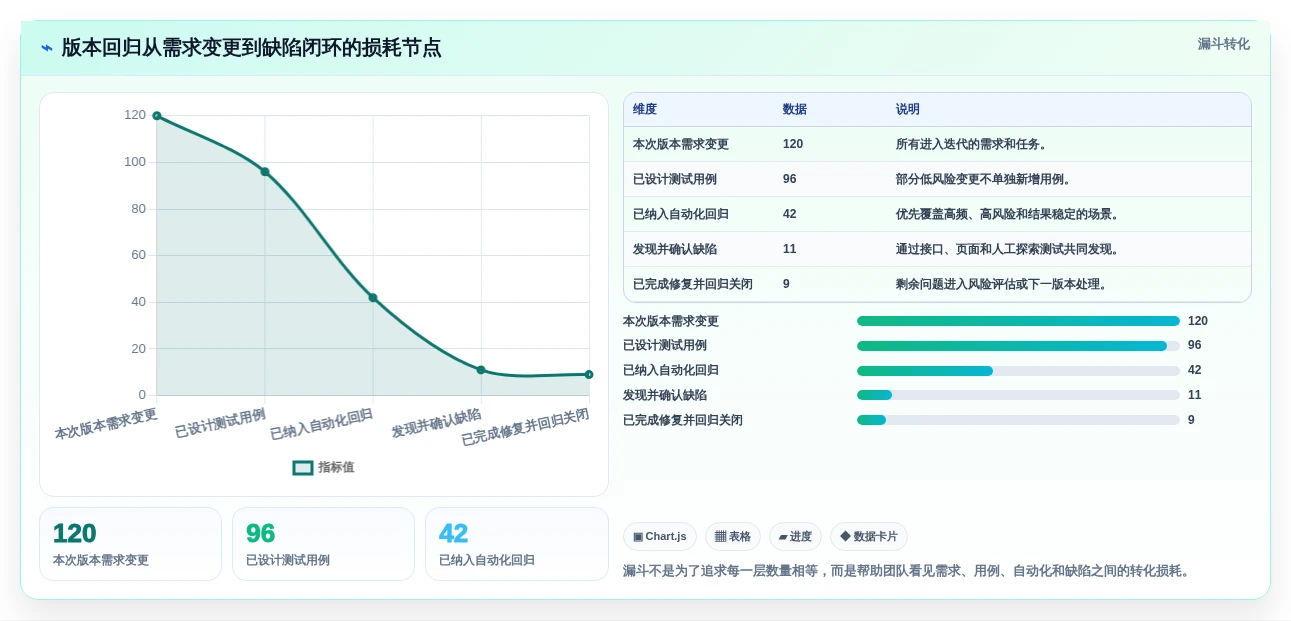Select table cell 发现并确认缺陷
The width and height of the screenshot is (1291, 621).
[x=675, y=249]
